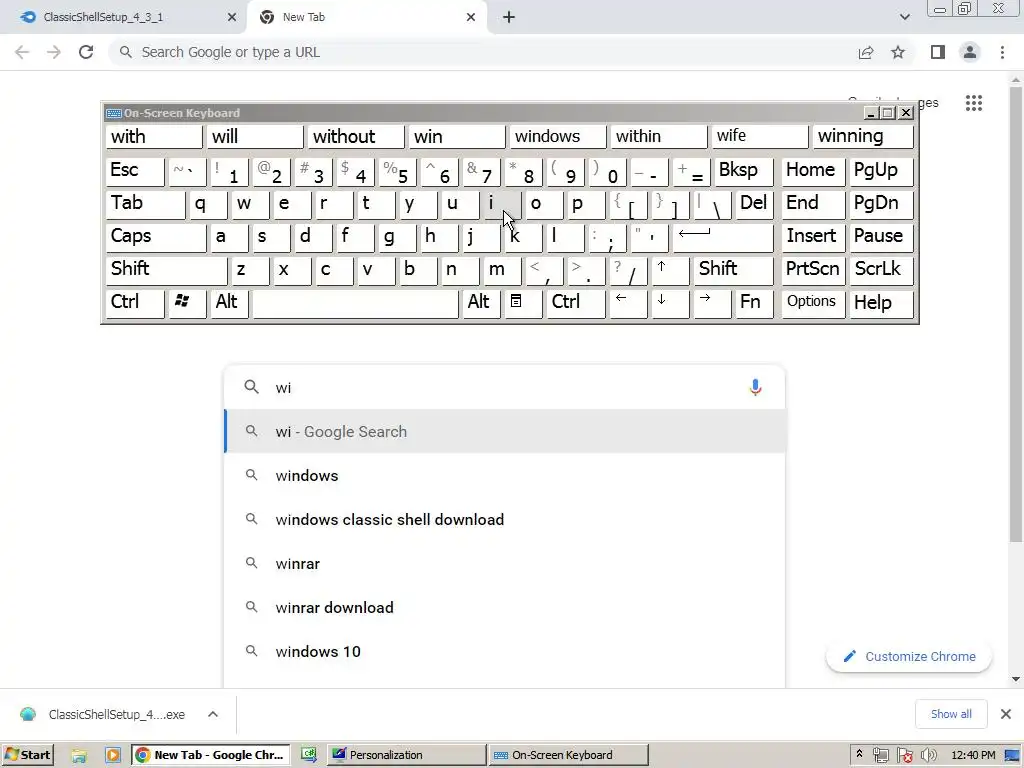
Task: Switch to the ClassicShellSetup_4_3_1 tab
Action: [x=123, y=17]
